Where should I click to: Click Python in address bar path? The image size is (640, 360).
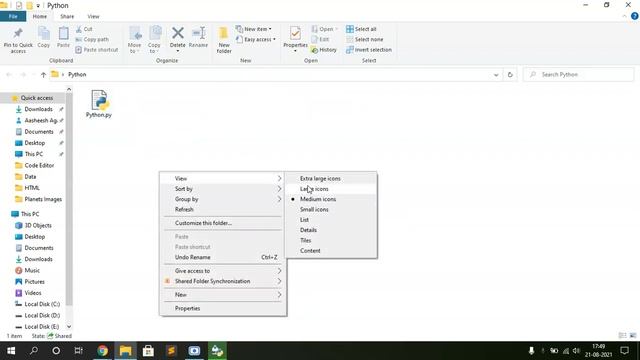point(77,75)
